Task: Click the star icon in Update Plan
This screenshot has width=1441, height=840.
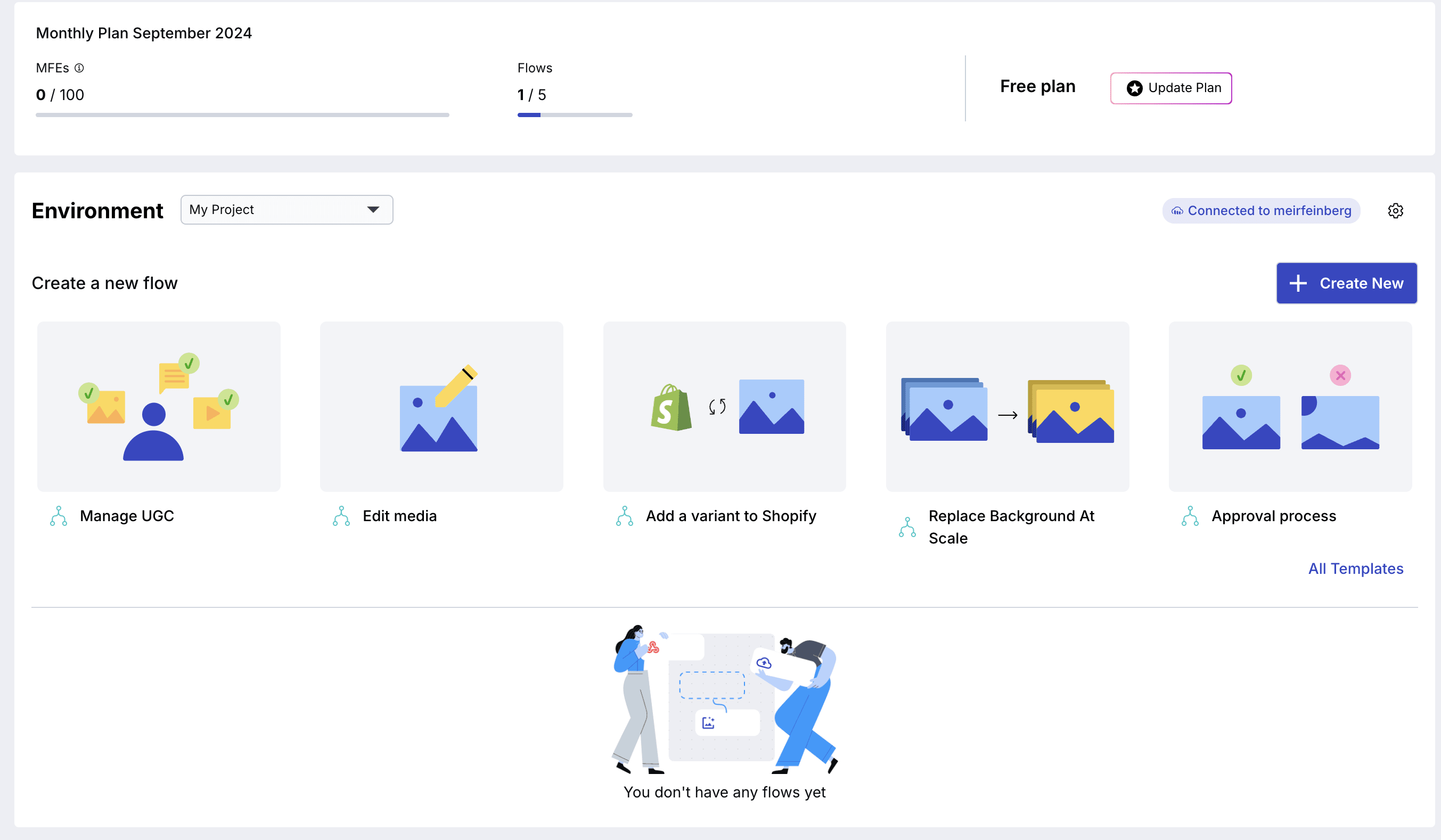Action: click(1134, 88)
